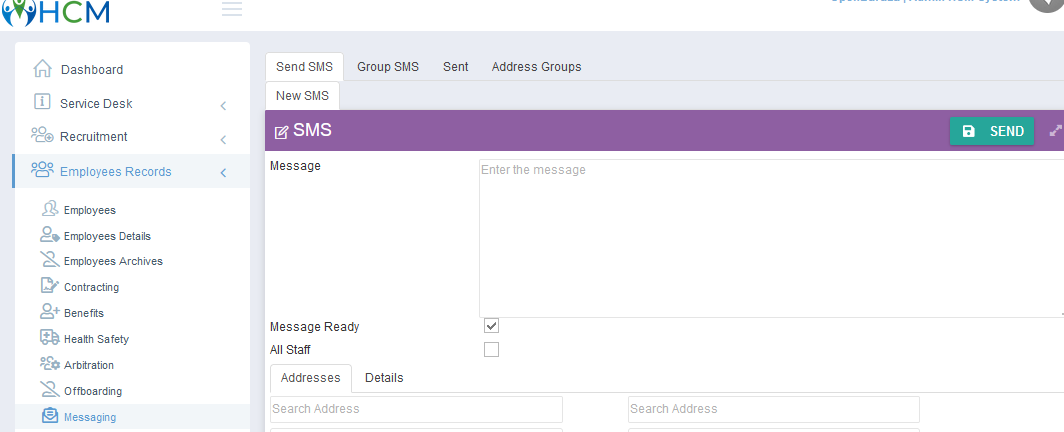Click the Enter the message text area

[772, 238]
